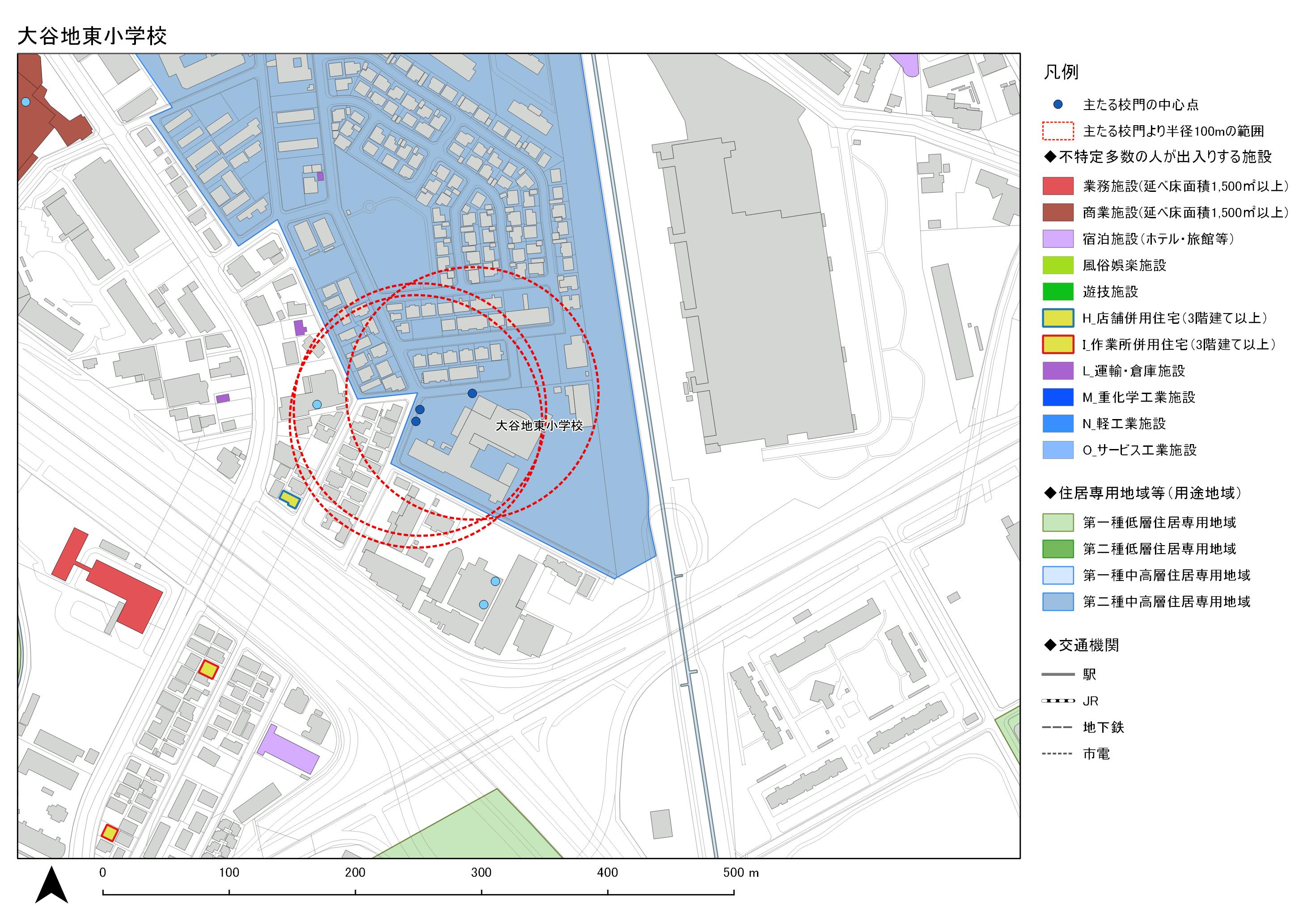Screen dimensions: 1307x924
Task: Click the green 遊技施設 legend swatch
Action: tap(1057, 292)
